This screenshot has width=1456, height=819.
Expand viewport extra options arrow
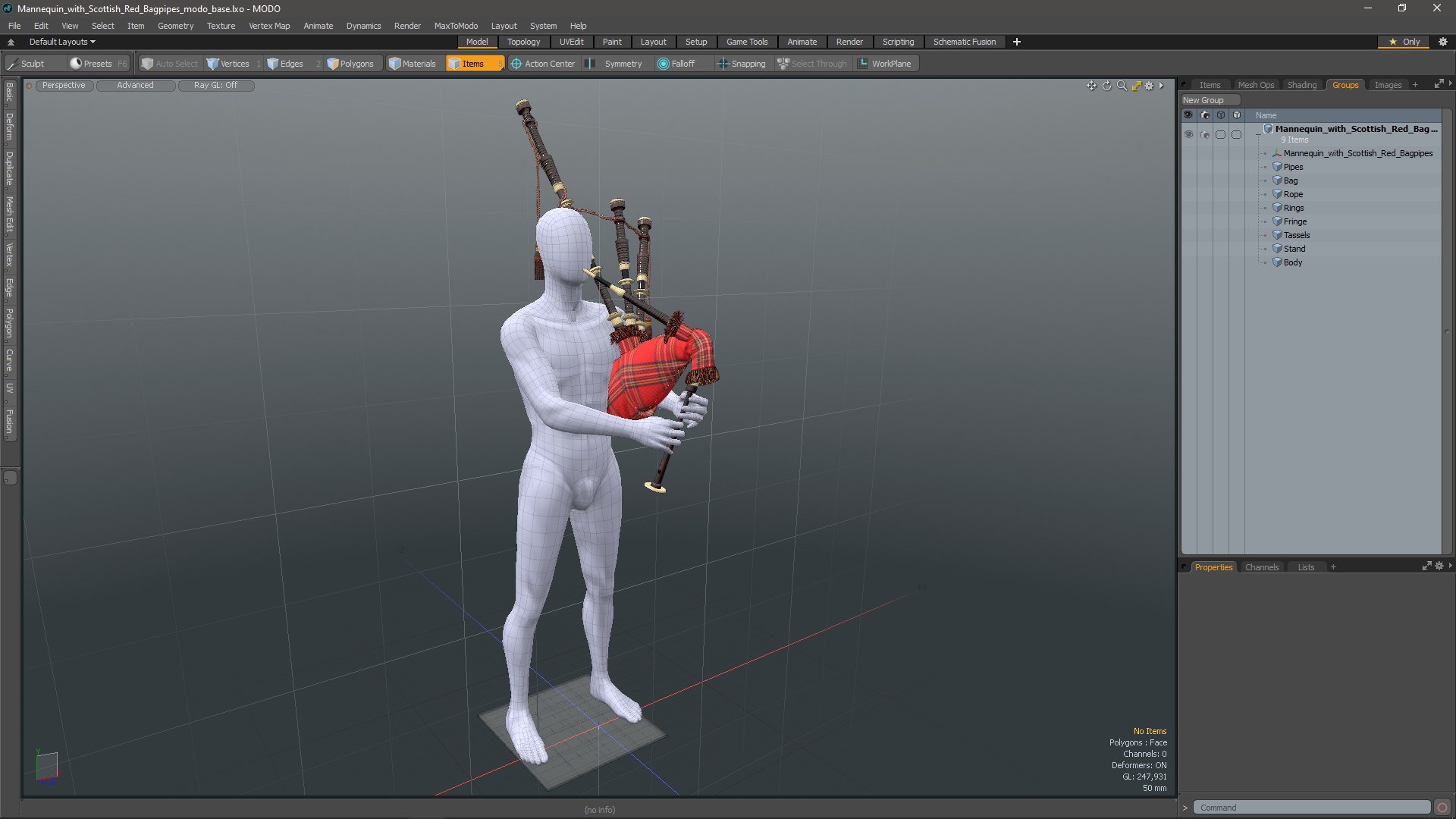[1161, 86]
